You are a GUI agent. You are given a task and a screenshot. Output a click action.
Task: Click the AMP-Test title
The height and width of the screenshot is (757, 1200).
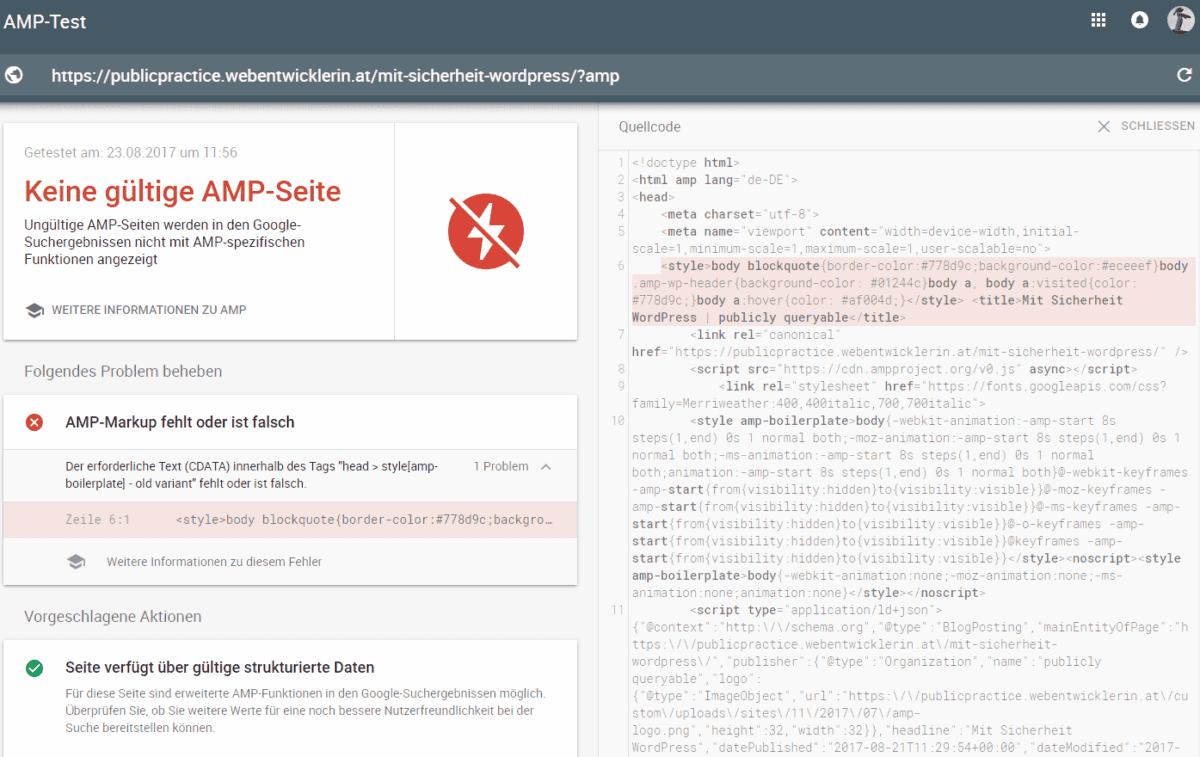(44, 21)
